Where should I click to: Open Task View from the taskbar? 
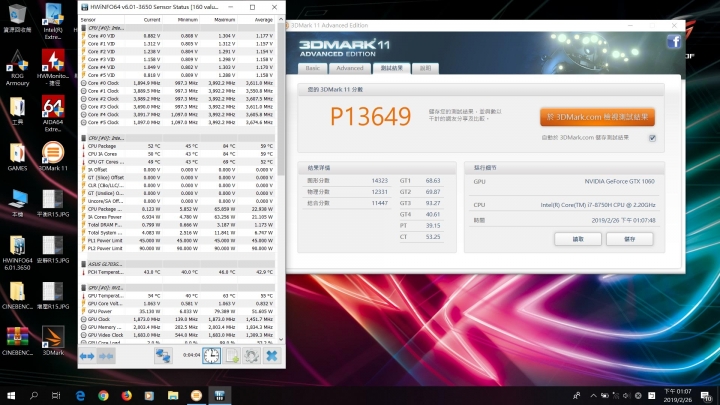click(56, 395)
